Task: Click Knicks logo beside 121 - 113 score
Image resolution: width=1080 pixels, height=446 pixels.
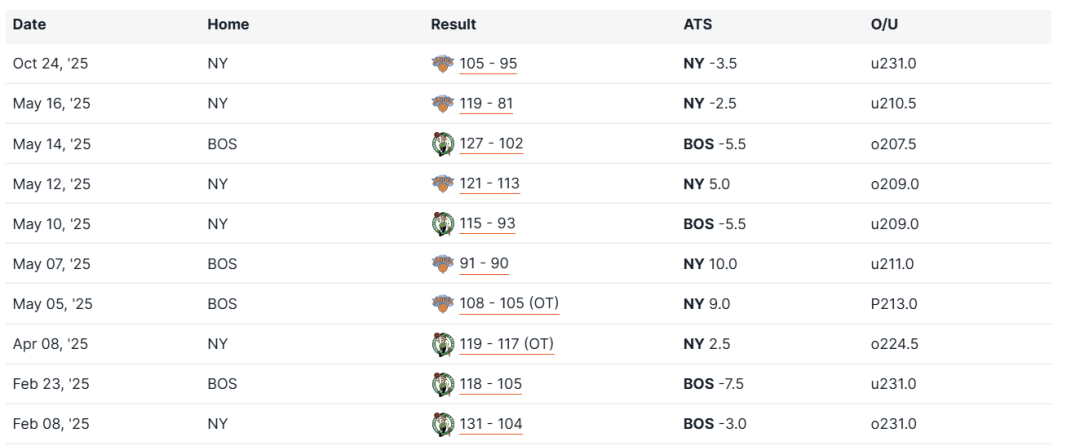Action: click(442, 184)
